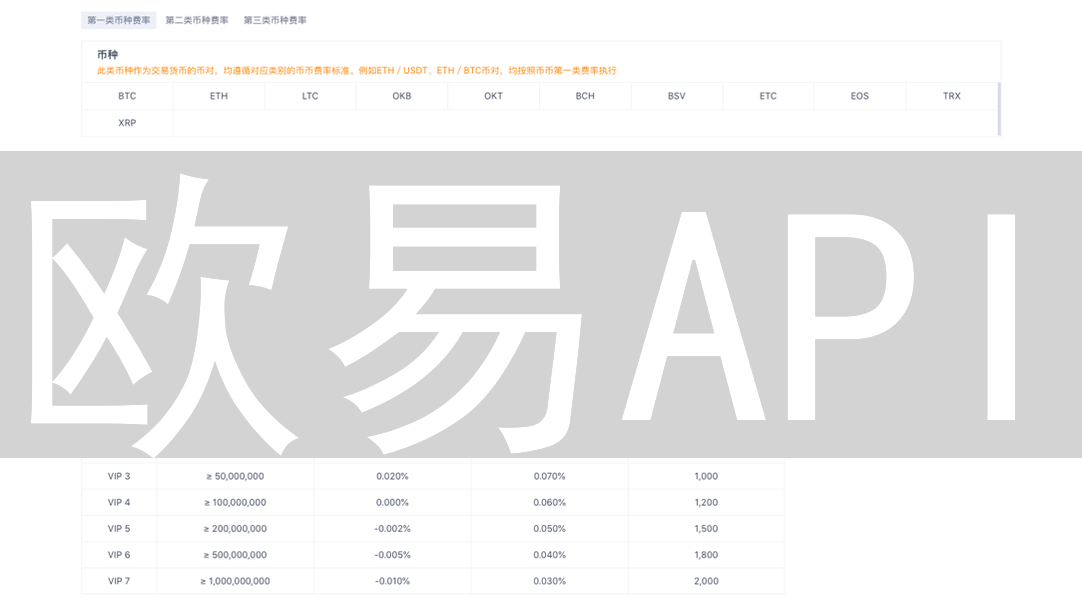Click the 0.050% taker fee value
The image size is (1082, 609).
click(549, 528)
